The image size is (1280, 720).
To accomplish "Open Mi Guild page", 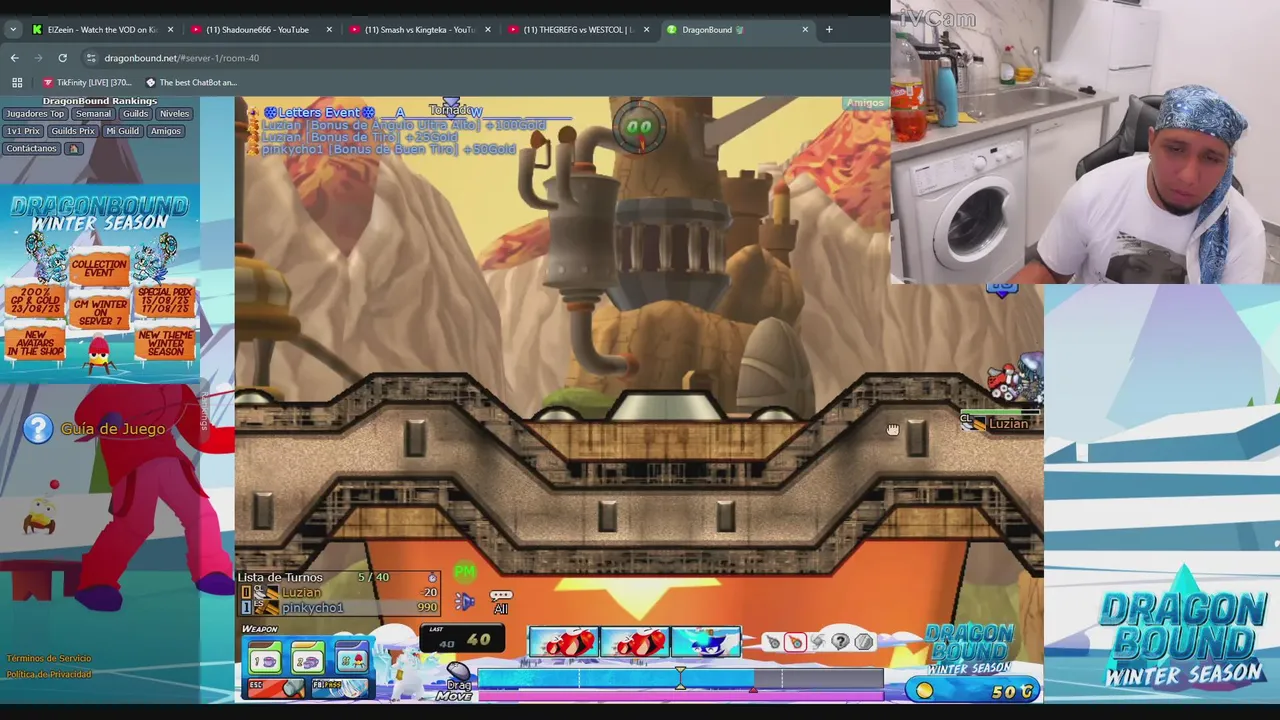I will coord(122,131).
